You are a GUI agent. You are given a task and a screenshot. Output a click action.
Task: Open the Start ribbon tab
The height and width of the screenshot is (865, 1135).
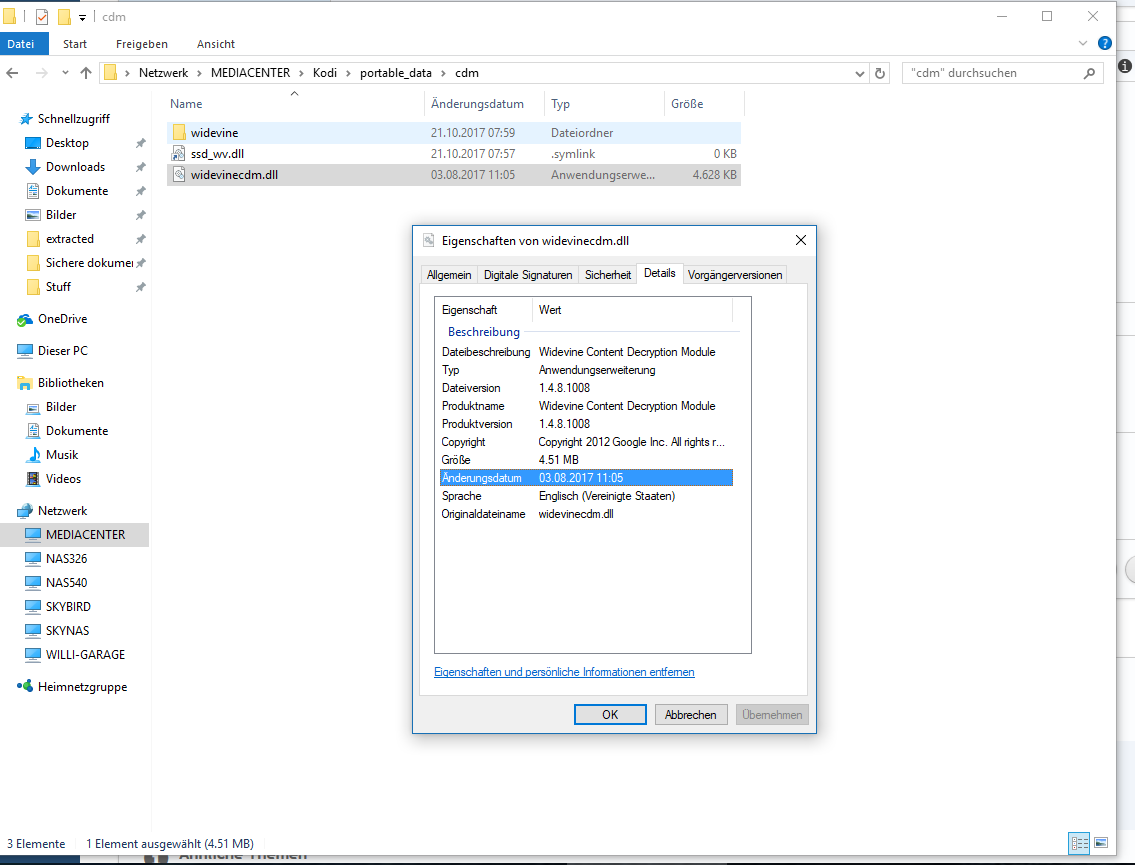pos(75,44)
